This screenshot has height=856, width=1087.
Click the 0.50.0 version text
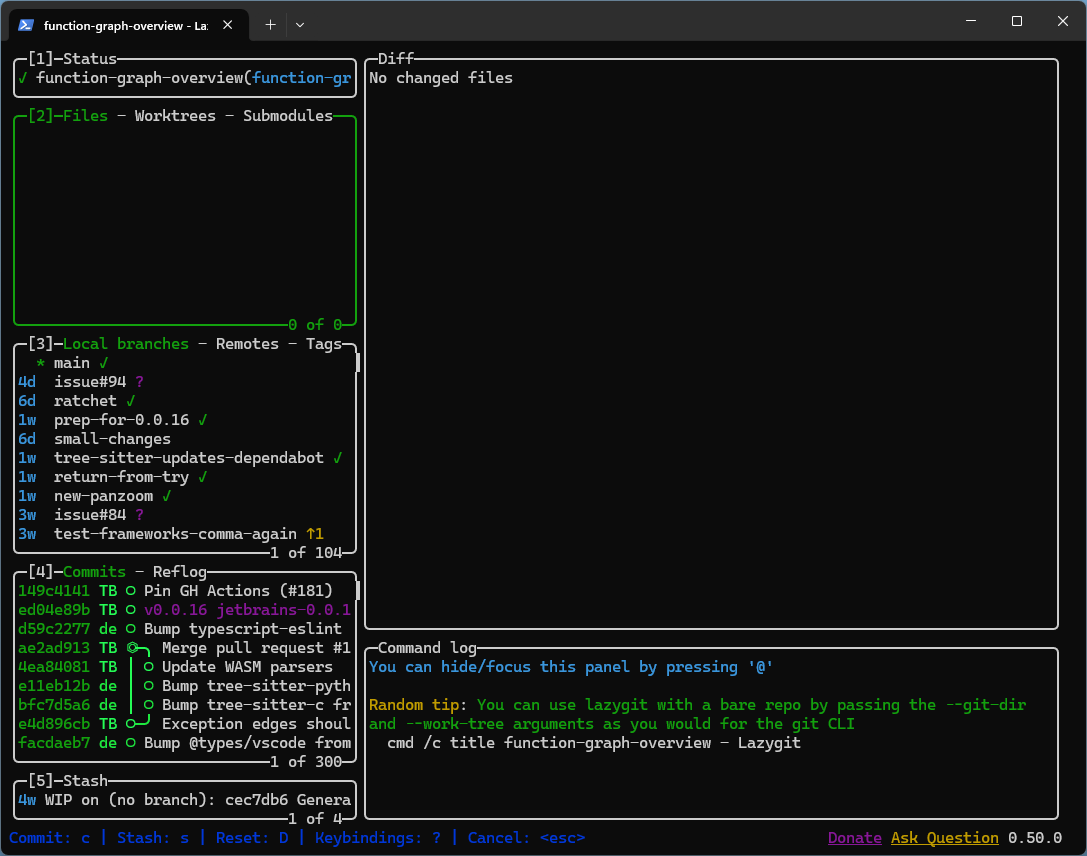click(1035, 838)
